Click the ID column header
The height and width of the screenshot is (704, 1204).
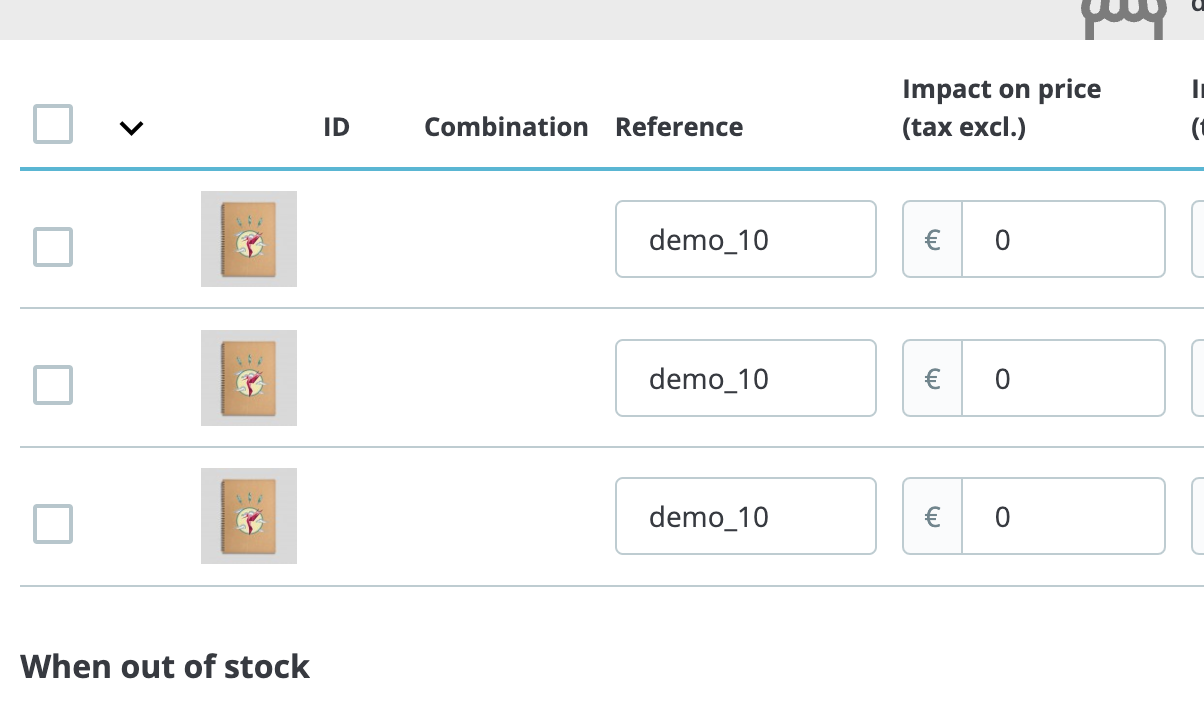click(336, 127)
